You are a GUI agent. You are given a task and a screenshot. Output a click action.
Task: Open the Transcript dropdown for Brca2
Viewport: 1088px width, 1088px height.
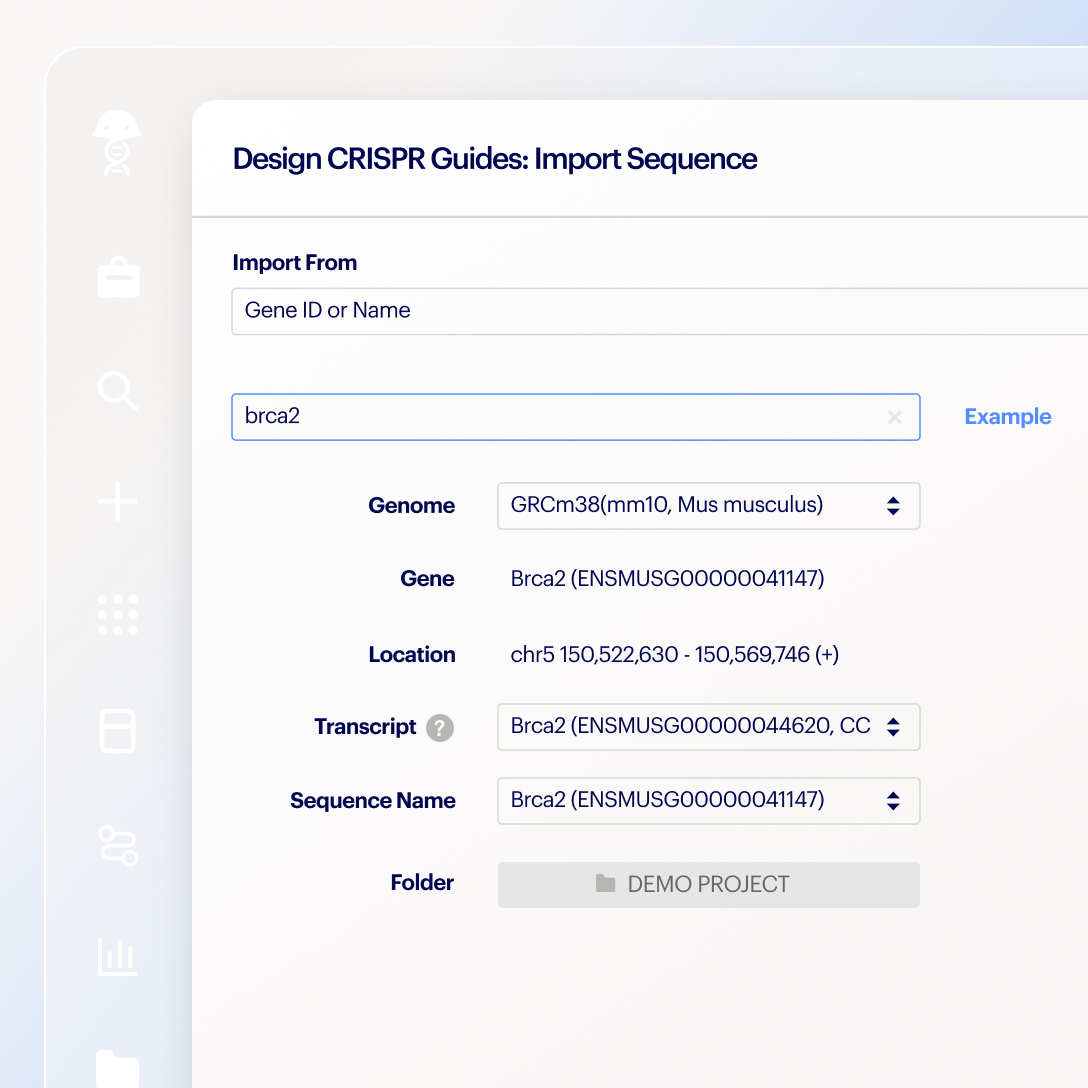pos(708,727)
